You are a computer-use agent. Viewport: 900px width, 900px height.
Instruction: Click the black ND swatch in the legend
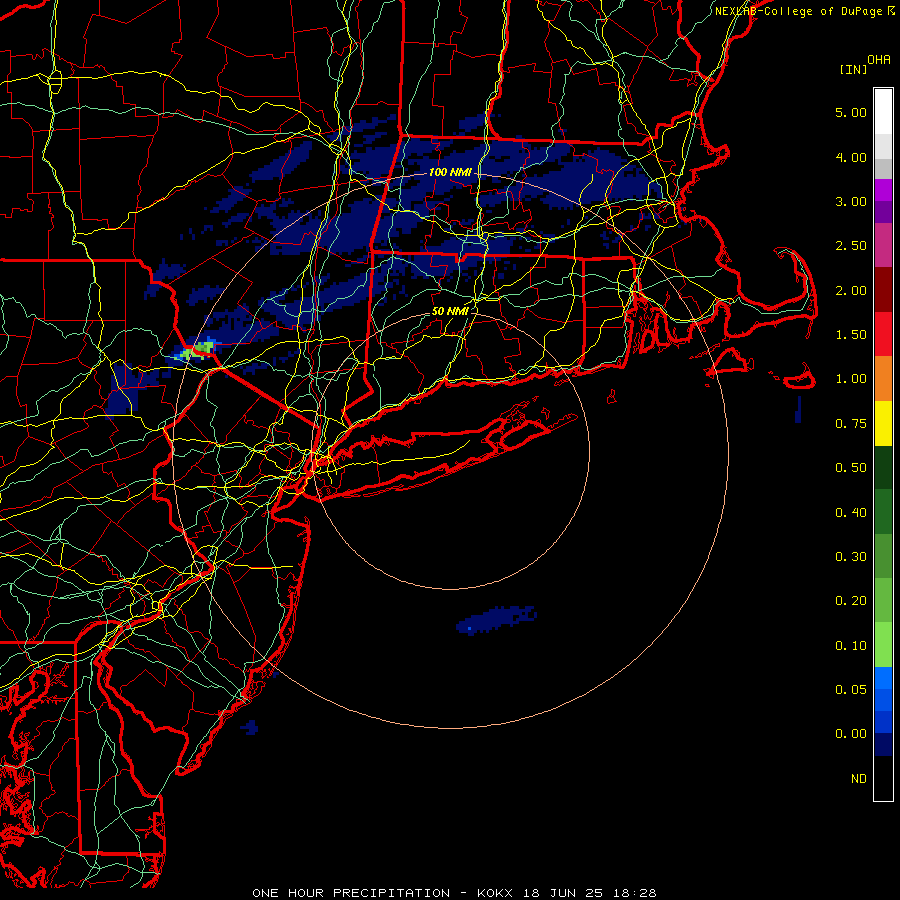click(883, 778)
